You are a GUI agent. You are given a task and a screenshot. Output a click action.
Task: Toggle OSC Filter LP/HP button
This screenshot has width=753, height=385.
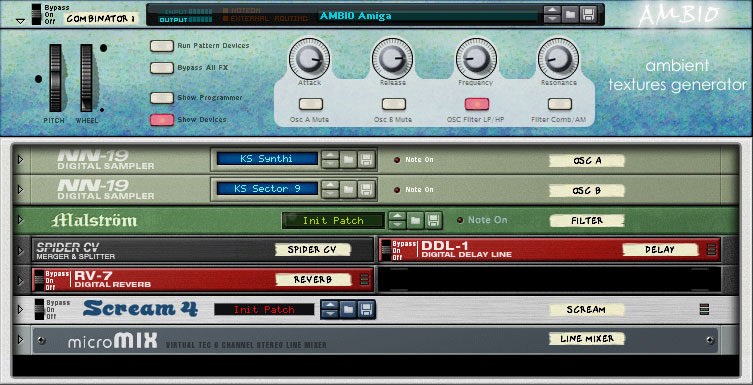pos(477,104)
